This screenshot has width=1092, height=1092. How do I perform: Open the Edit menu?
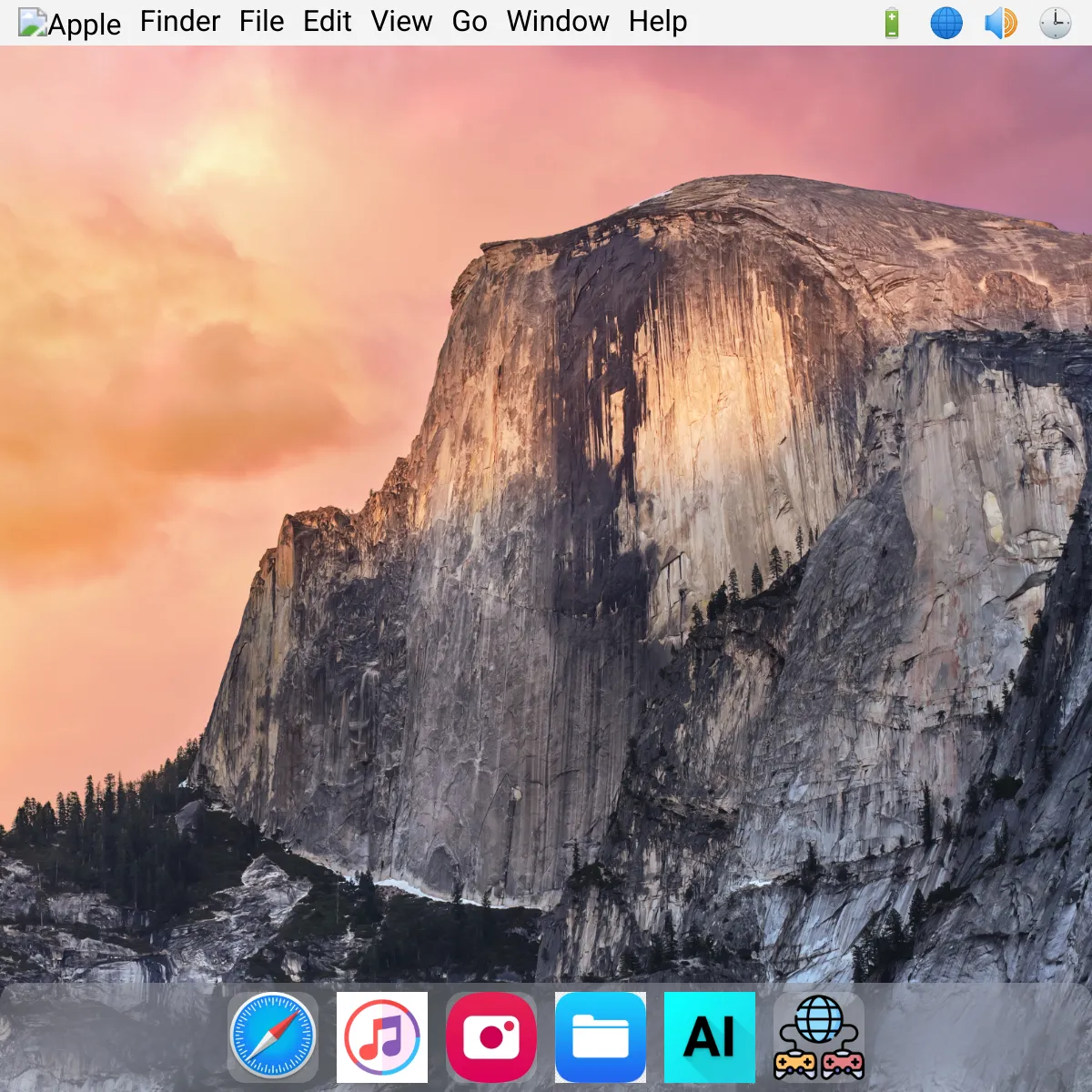pos(327,22)
